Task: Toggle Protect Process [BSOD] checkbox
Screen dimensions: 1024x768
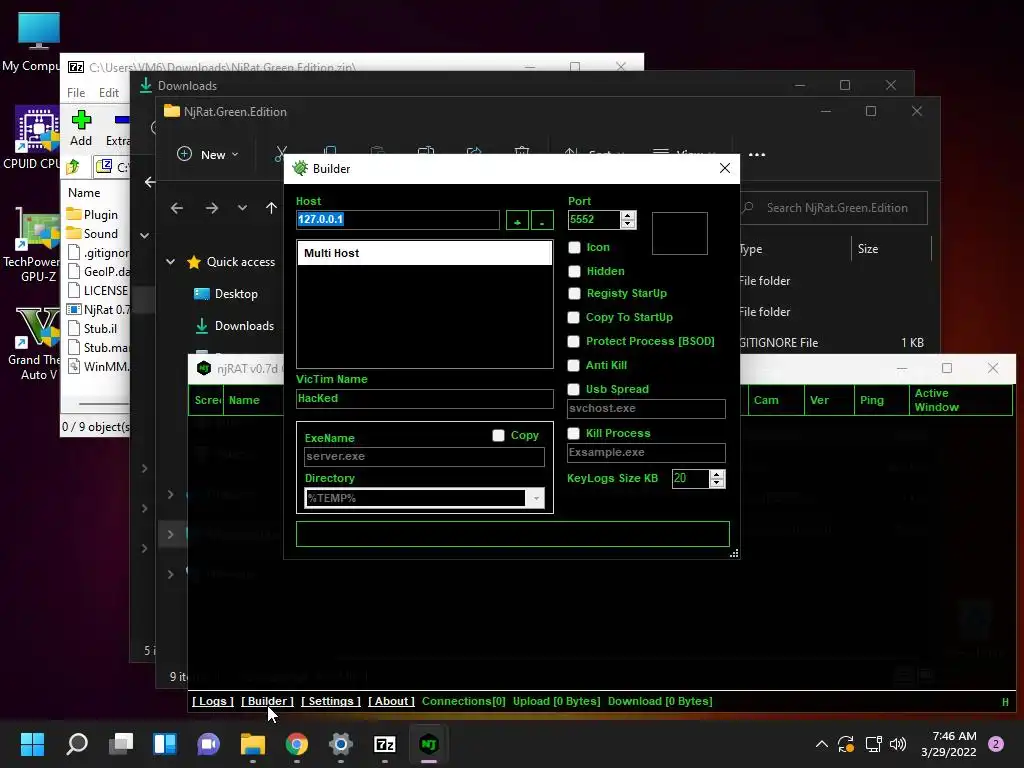Action: tap(573, 341)
